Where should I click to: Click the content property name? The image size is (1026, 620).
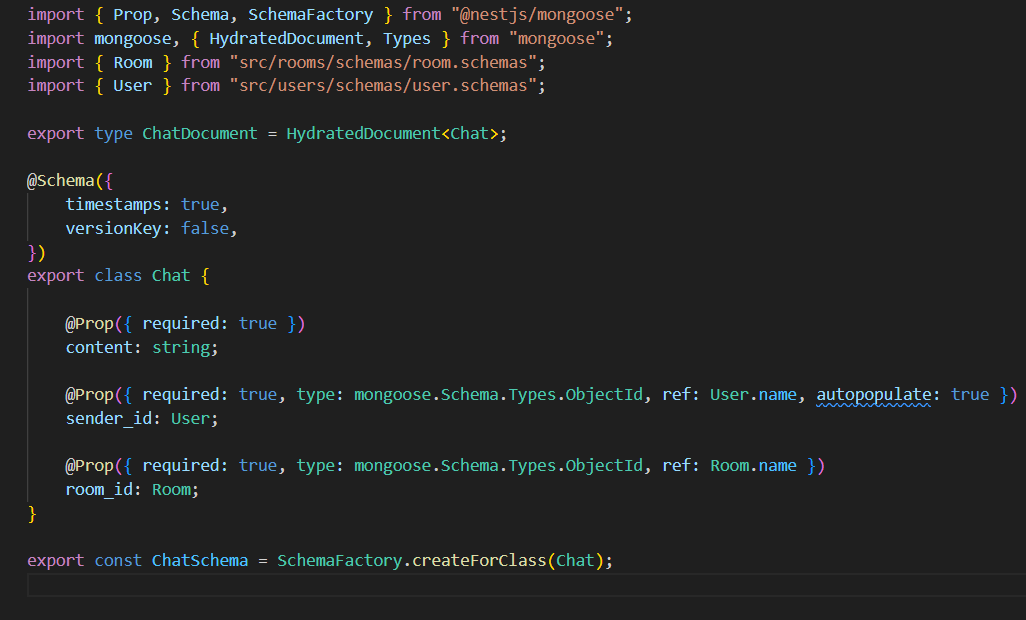(99, 347)
